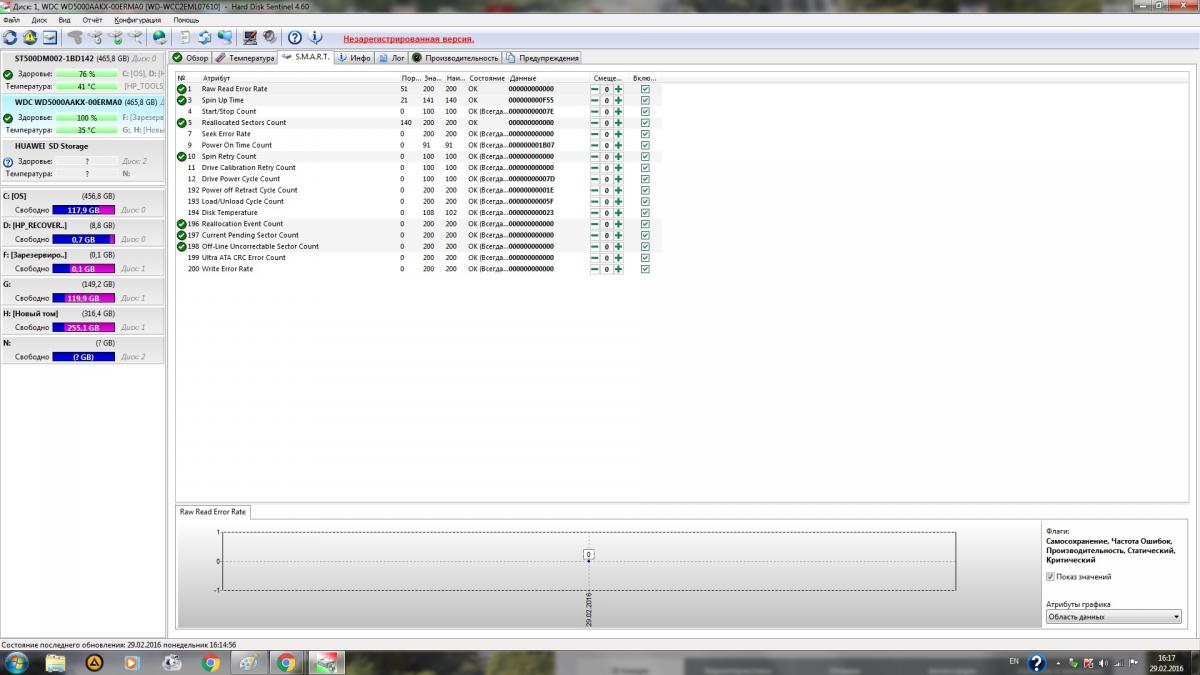Screen dimensions: 1200x675
Task: Switch to the Инфо tab
Action: coord(355,58)
